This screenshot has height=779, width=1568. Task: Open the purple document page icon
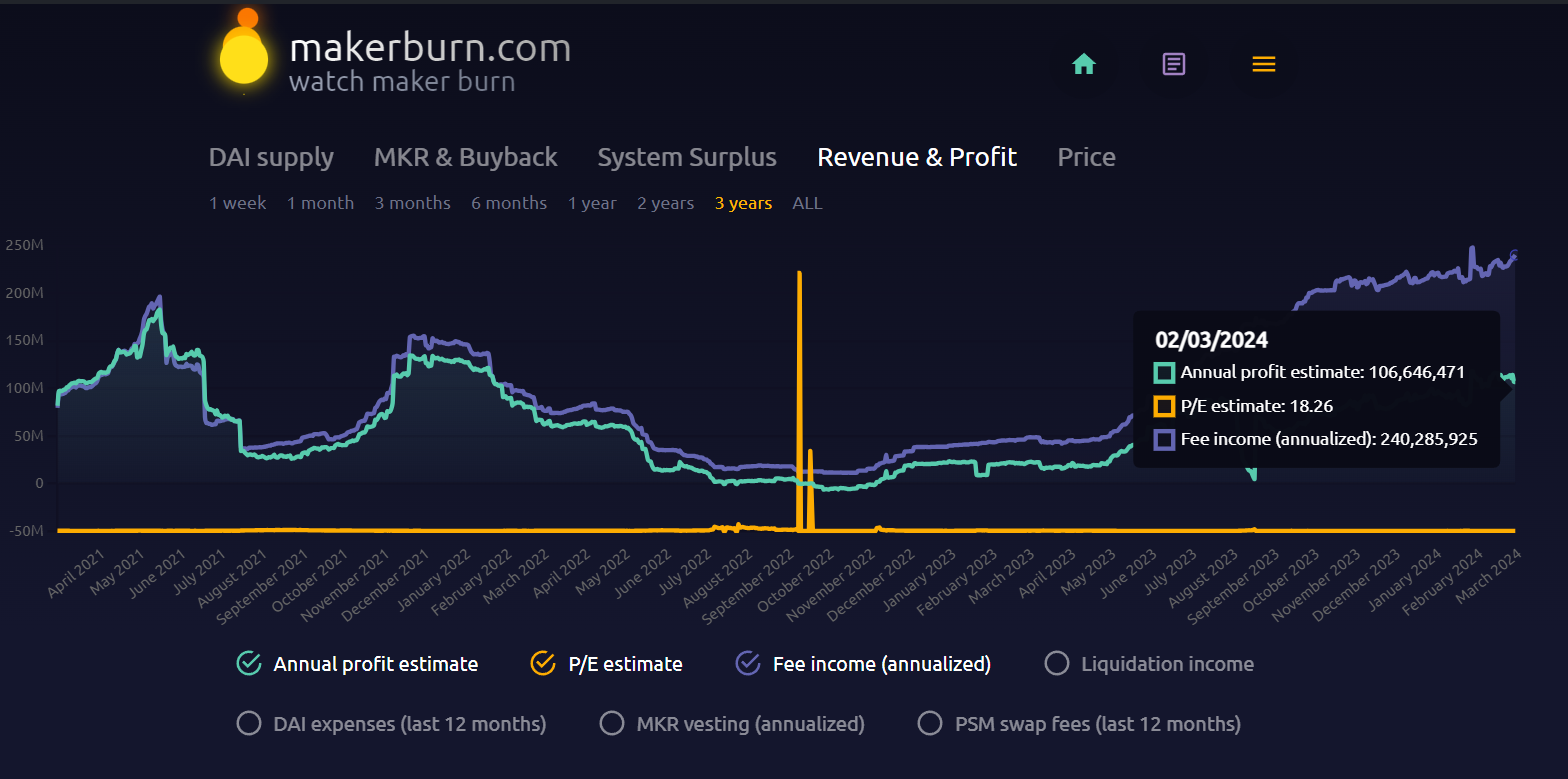tap(1173, 65)
